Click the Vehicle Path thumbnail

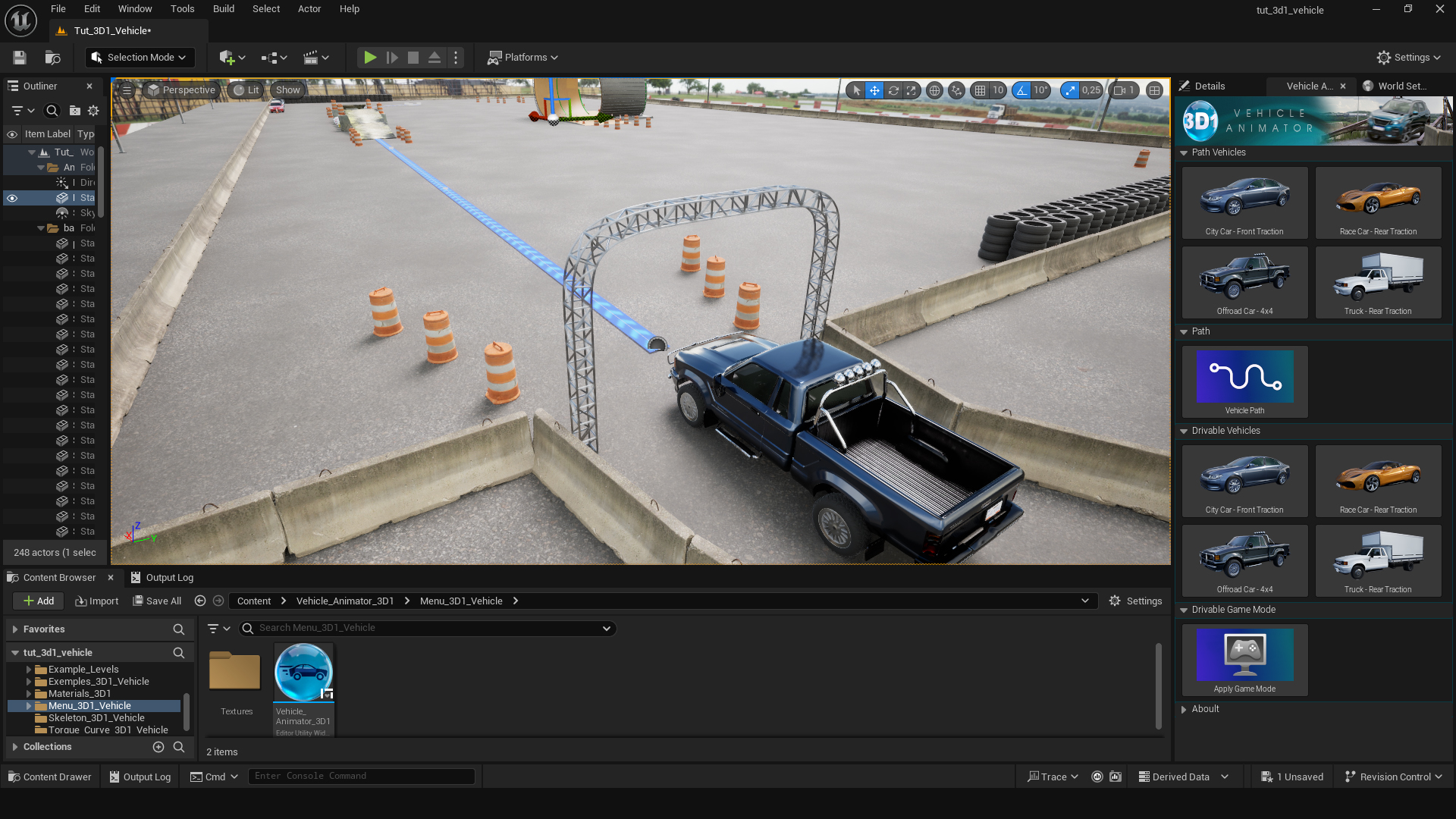click(x=1244, y=378)
